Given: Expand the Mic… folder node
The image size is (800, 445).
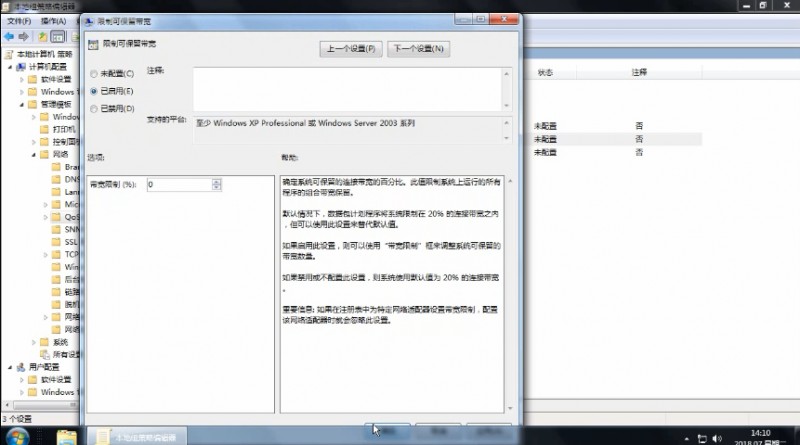Looking at the screenshot, I should (x=46, y=205).
